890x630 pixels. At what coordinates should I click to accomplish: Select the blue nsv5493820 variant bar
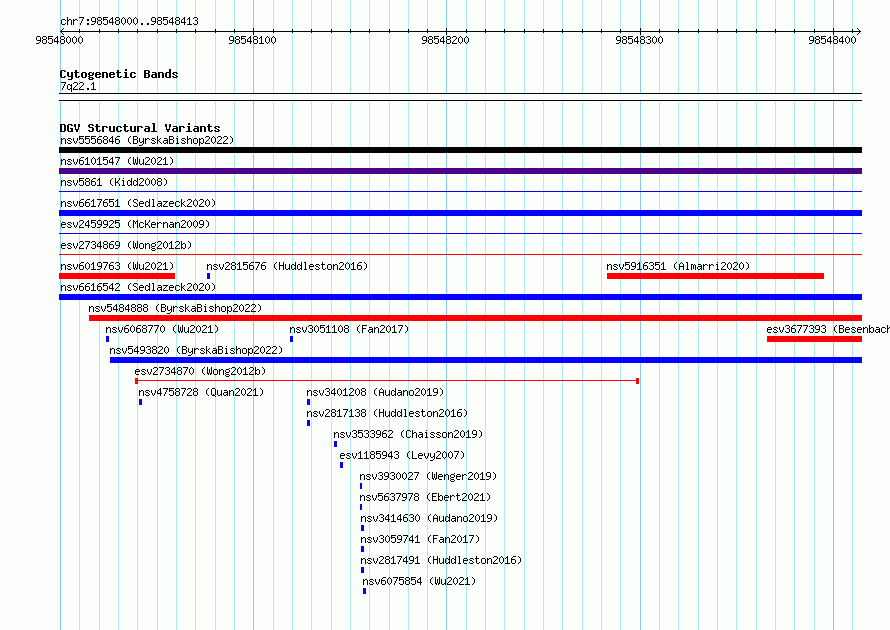coord(486,360)
